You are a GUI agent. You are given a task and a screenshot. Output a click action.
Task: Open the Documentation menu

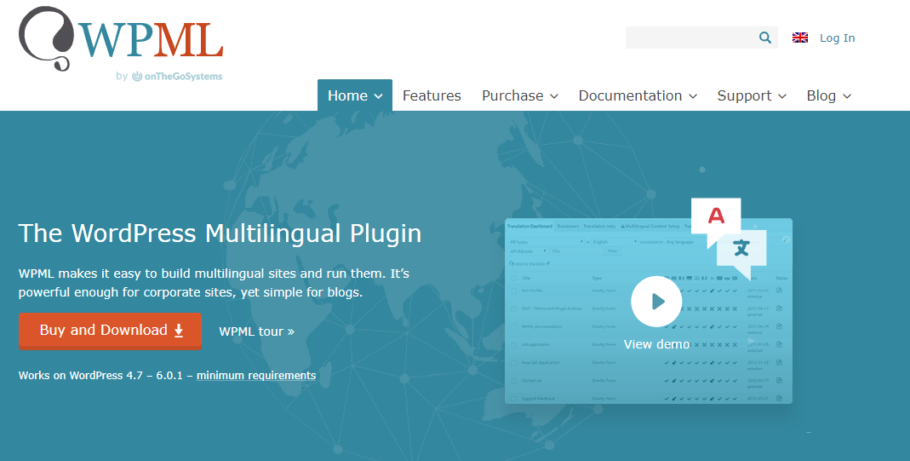click(638, 95)
